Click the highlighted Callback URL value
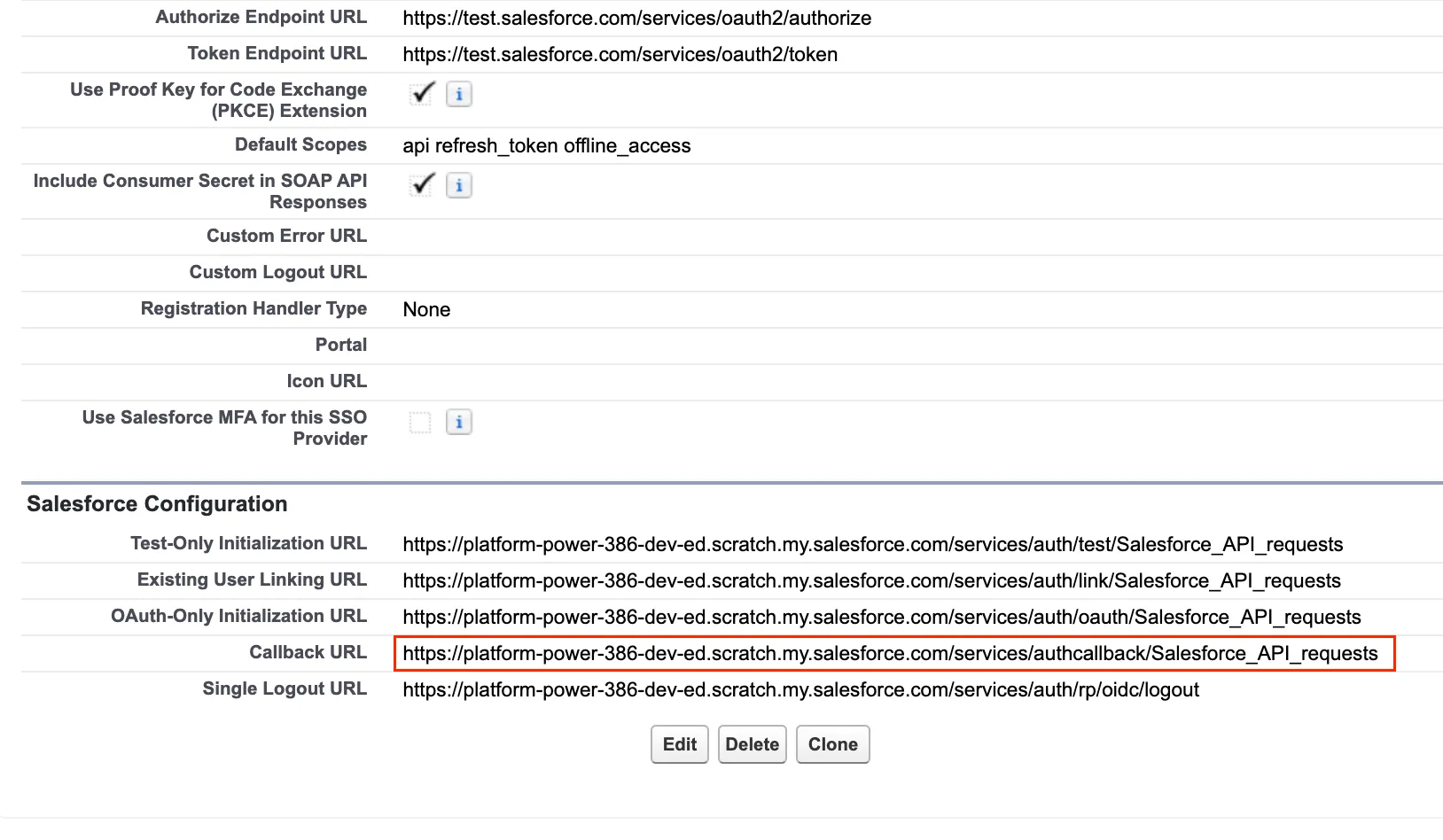The height and width of the screenshot is (840, 1443). point(890,654)
